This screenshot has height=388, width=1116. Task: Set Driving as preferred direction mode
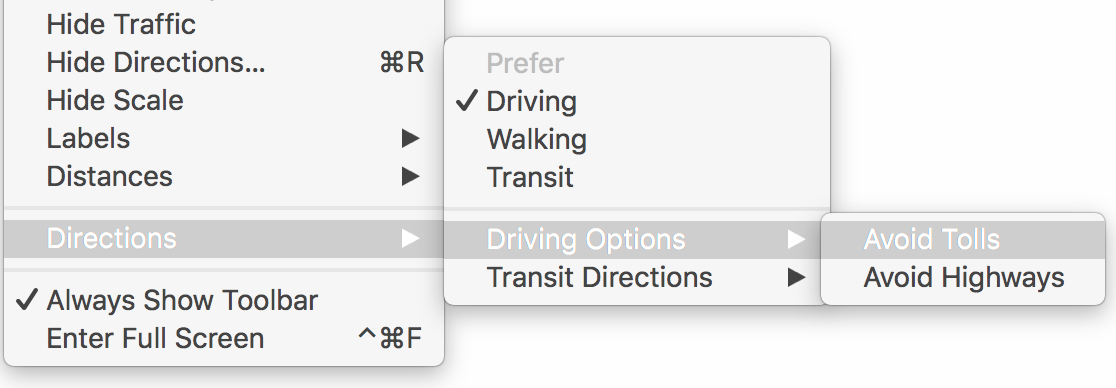tap(637, 101)
